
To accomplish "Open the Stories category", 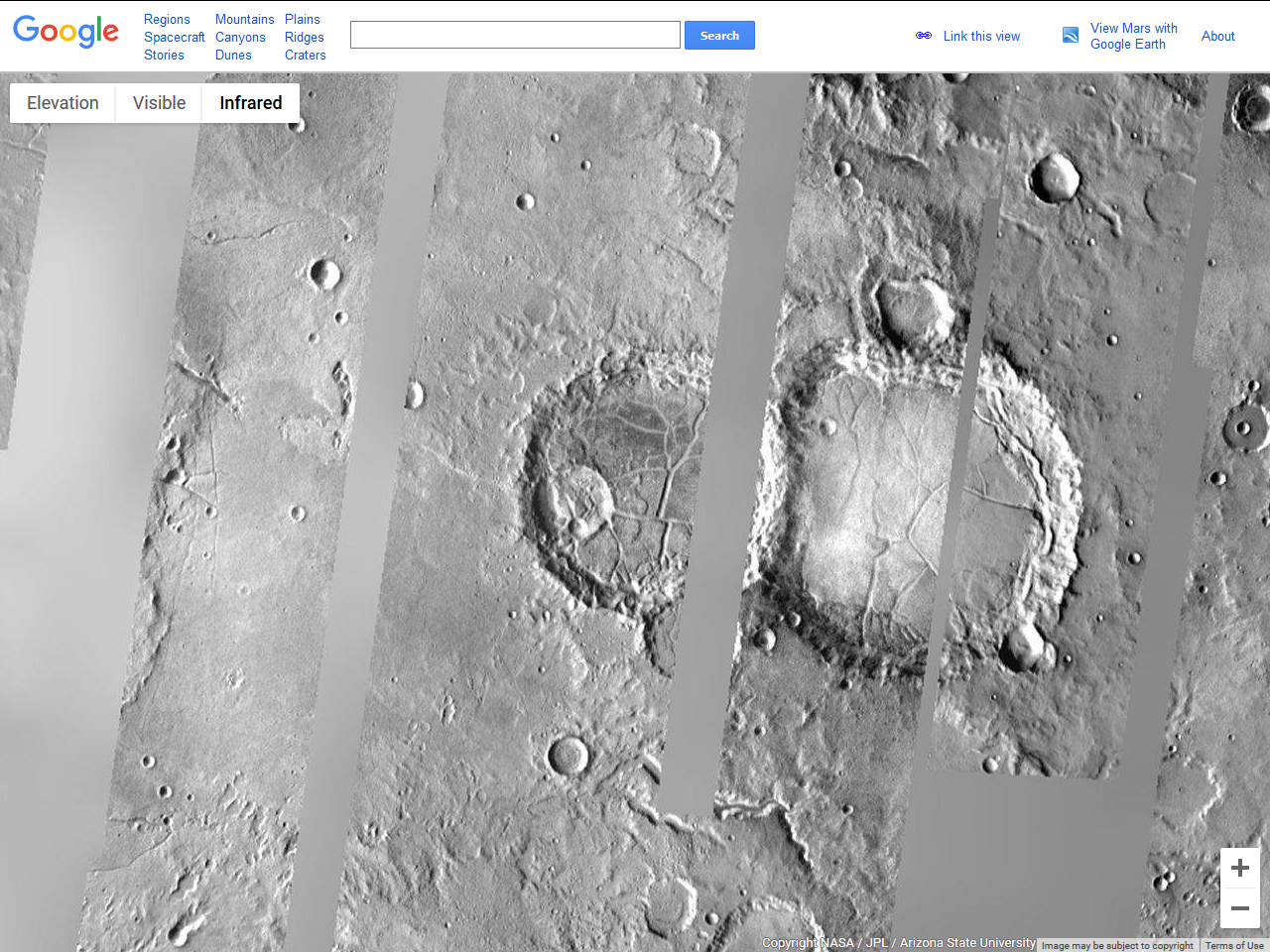I will 164,55.
